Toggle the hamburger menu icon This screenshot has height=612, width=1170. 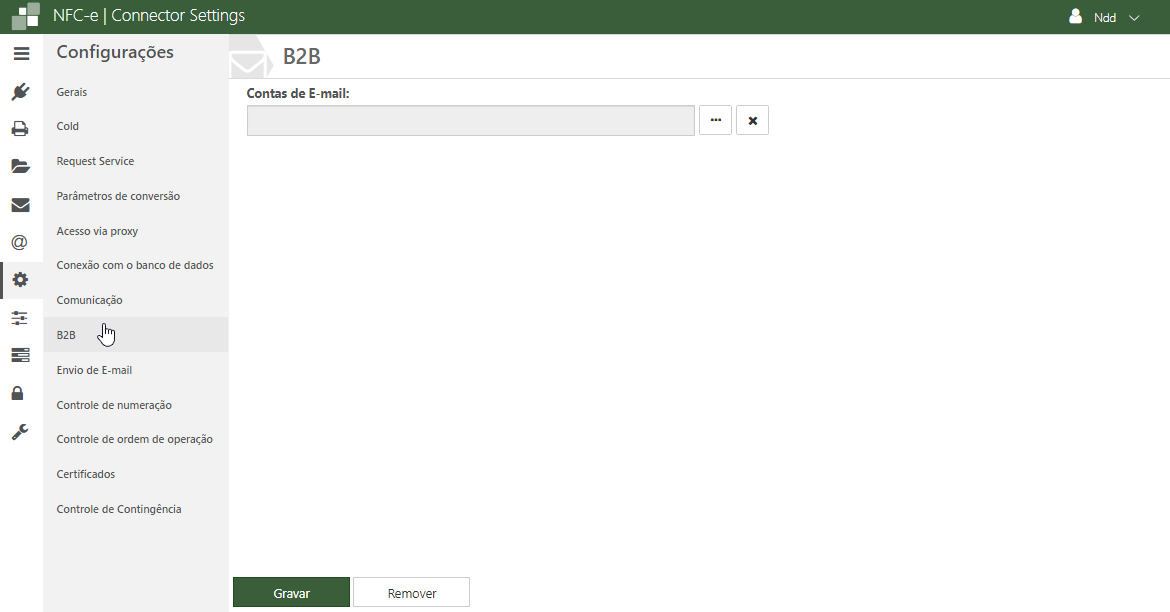tap(21, 54)
